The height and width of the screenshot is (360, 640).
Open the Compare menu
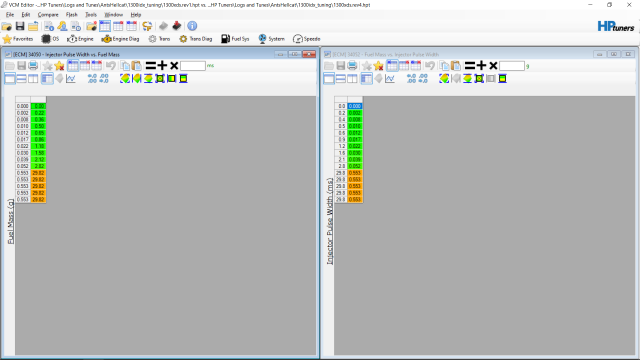pyautogui.click(x=48, y=15)
